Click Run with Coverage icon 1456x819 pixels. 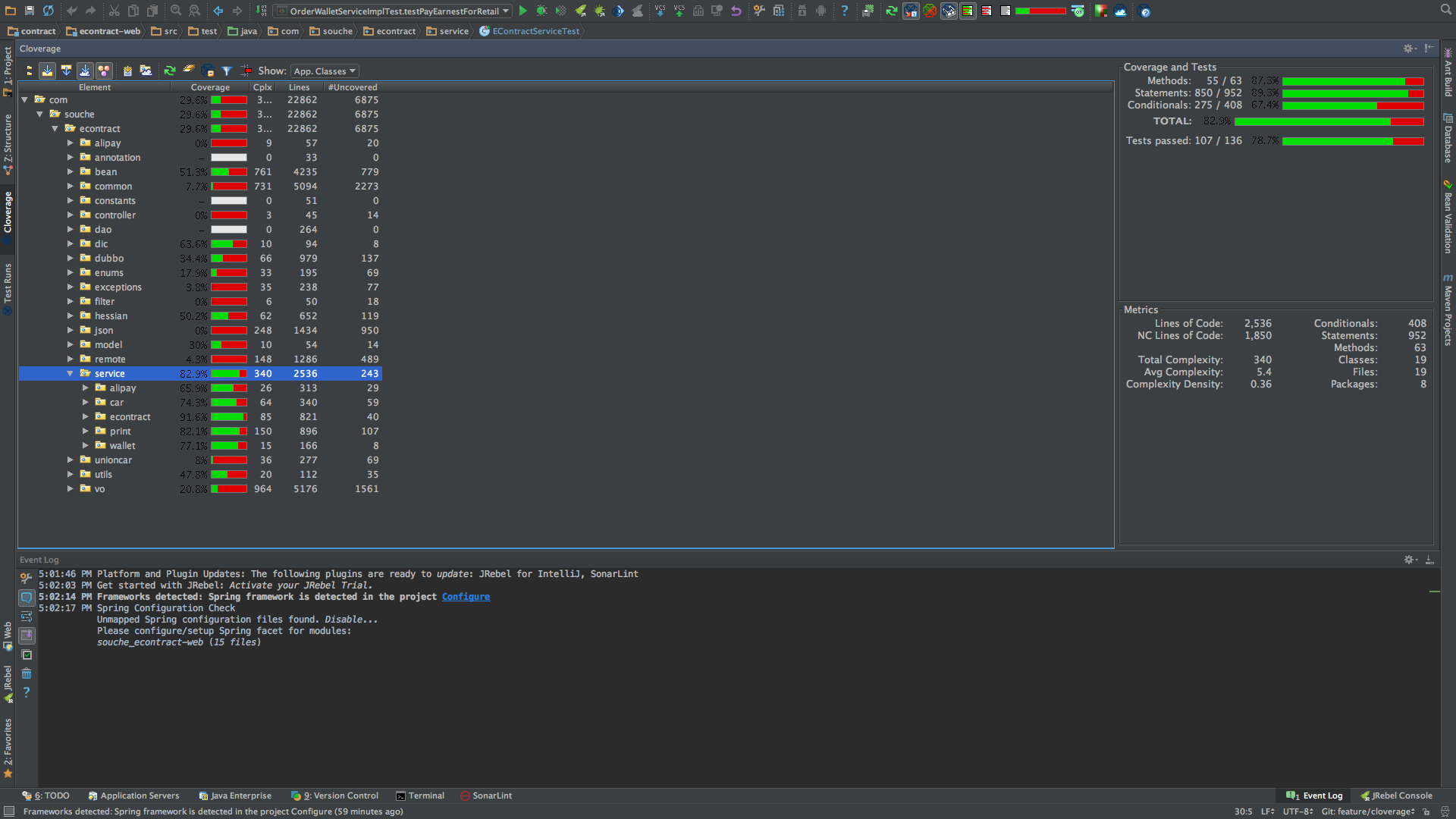click(560, 11)
